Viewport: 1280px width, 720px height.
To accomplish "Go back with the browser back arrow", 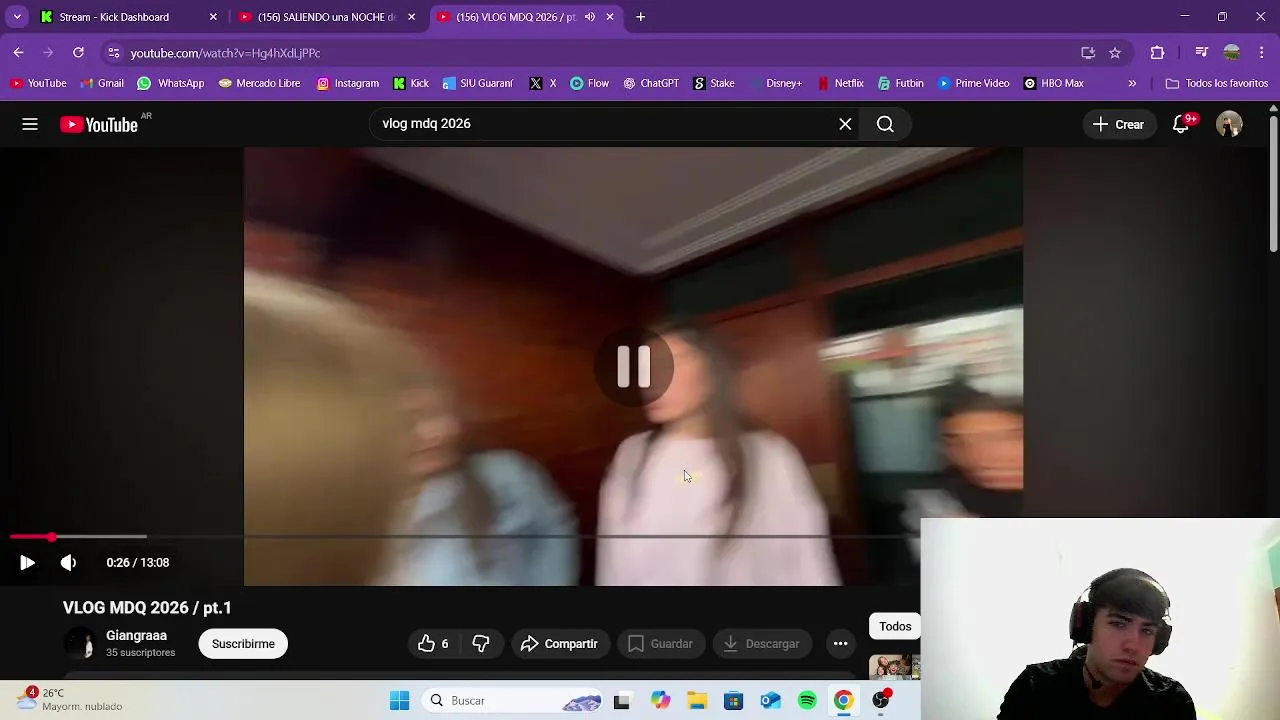I will click(x=18, y=53).
